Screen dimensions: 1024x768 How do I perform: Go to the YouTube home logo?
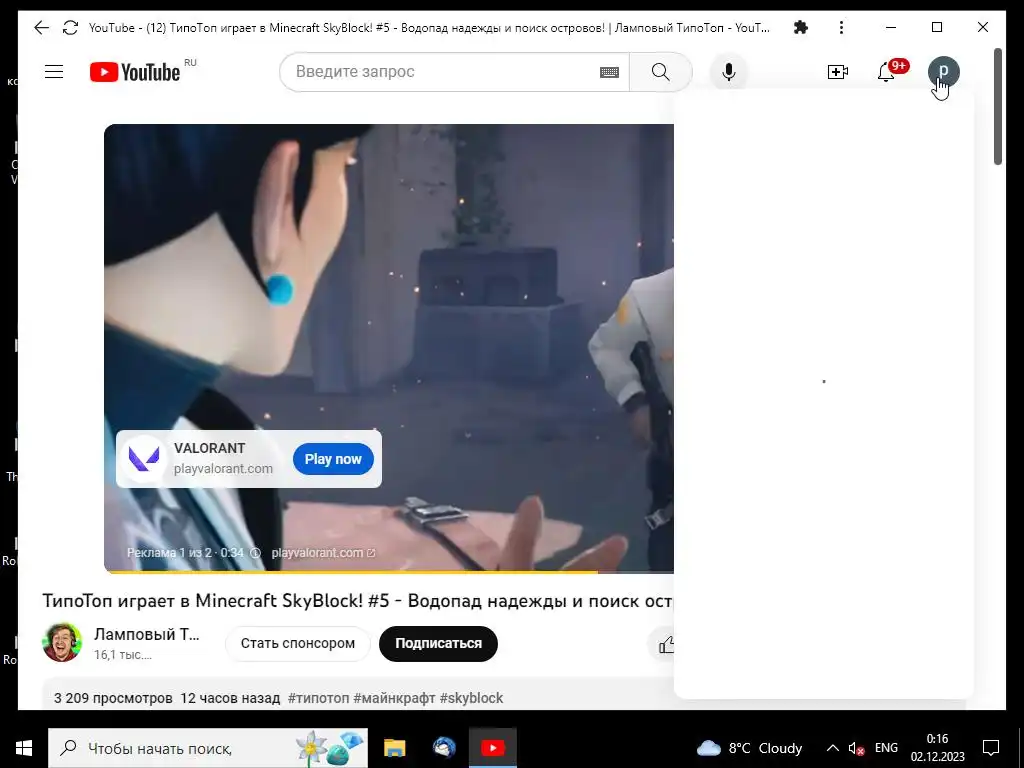coord(135,72)
